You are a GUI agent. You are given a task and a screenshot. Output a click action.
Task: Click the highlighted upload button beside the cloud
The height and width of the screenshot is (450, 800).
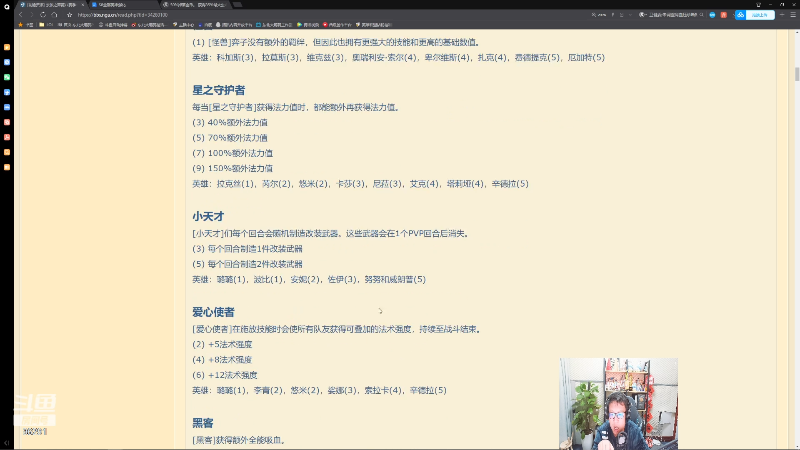coord(760,15)
